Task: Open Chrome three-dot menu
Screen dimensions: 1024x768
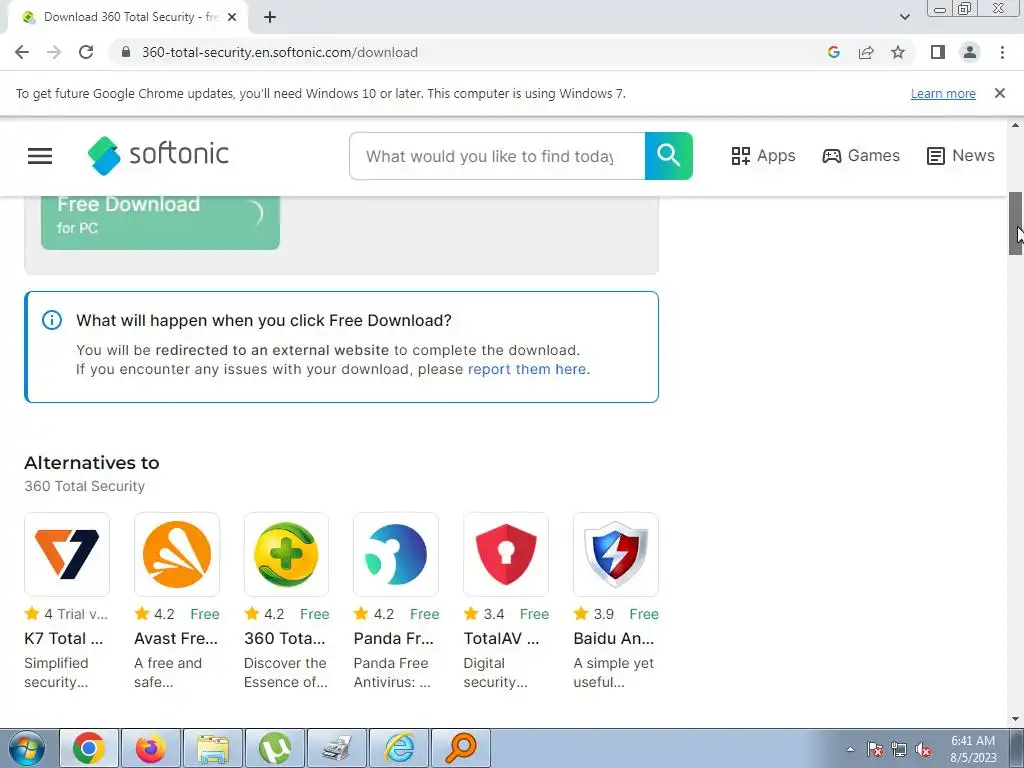Action: point(1002,52)
